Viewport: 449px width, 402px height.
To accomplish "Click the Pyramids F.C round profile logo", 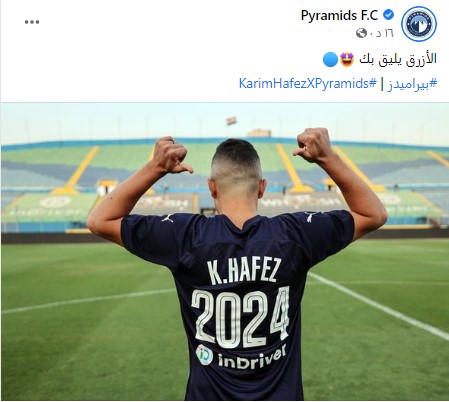I will (419, 24).
